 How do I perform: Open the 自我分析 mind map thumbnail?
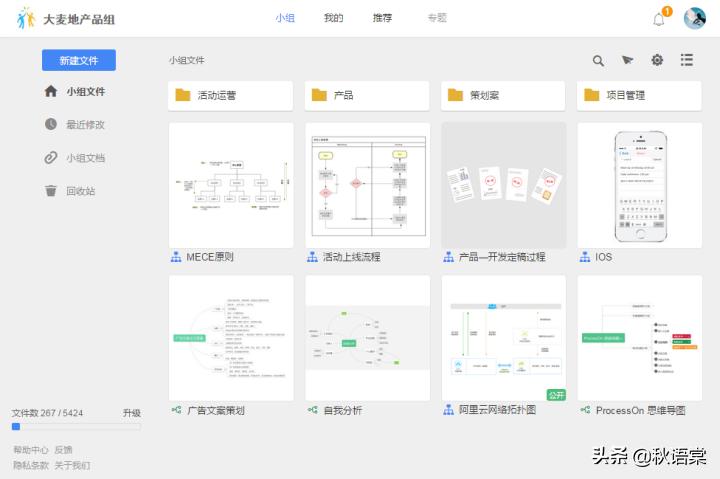tap(367, 338)
